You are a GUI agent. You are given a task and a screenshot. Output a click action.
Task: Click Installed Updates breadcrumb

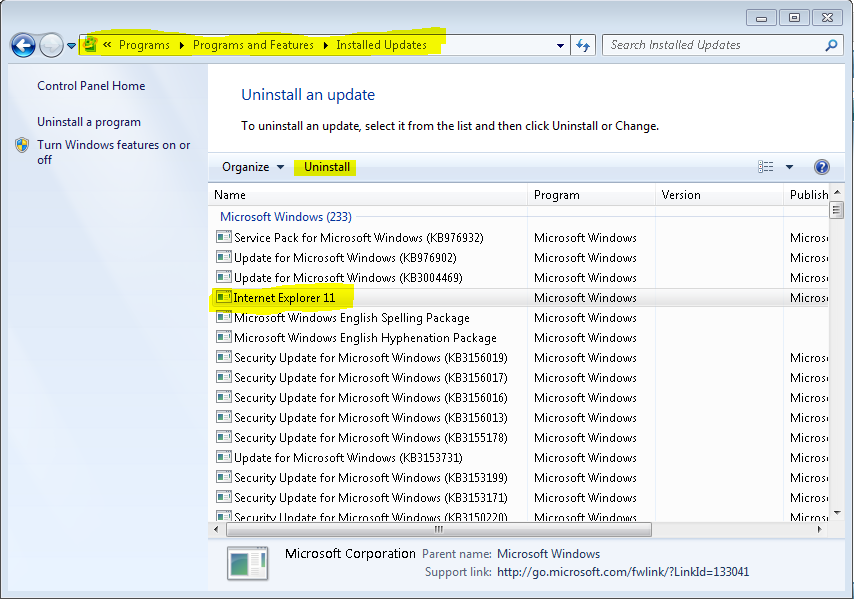pyautogui.click(x=381, y=45)
